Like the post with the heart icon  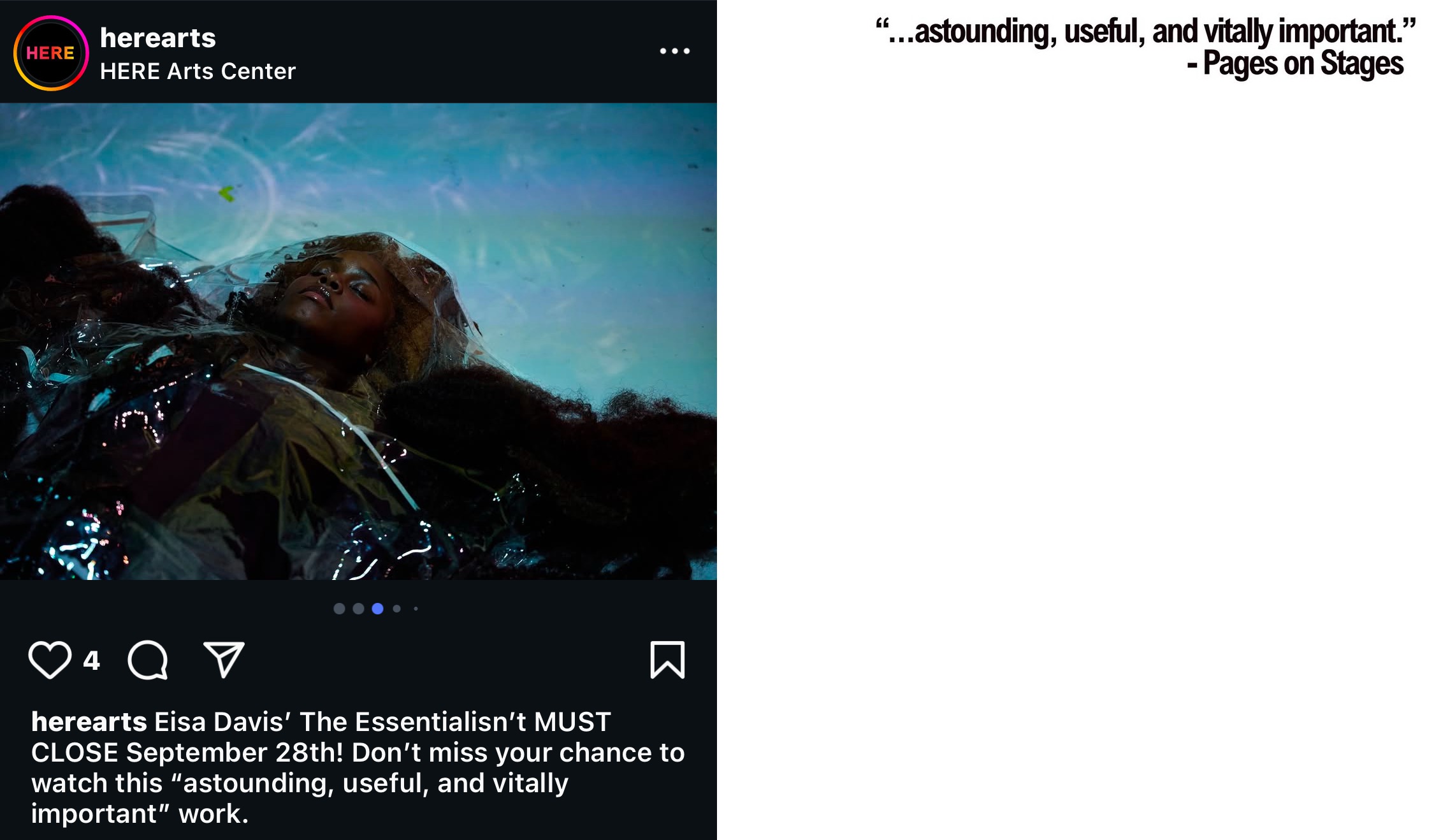(x=50, y=660)
